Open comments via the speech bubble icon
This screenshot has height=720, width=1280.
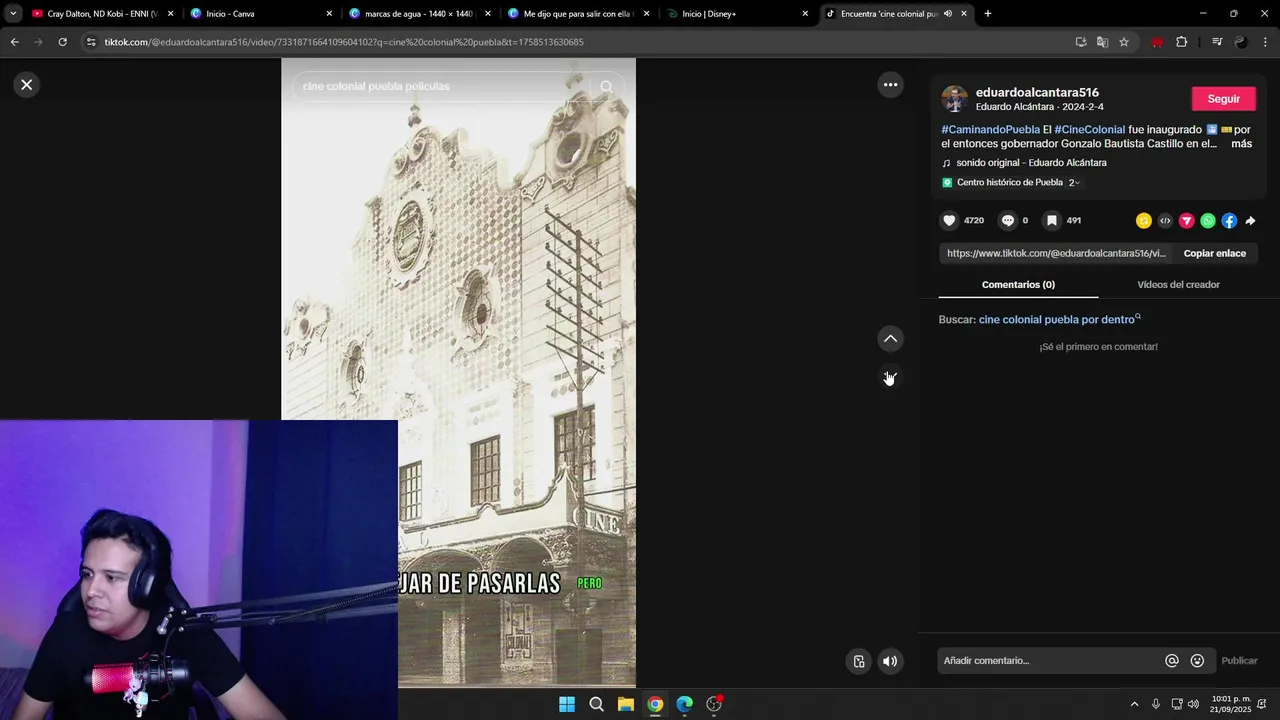pos(1008,221)
